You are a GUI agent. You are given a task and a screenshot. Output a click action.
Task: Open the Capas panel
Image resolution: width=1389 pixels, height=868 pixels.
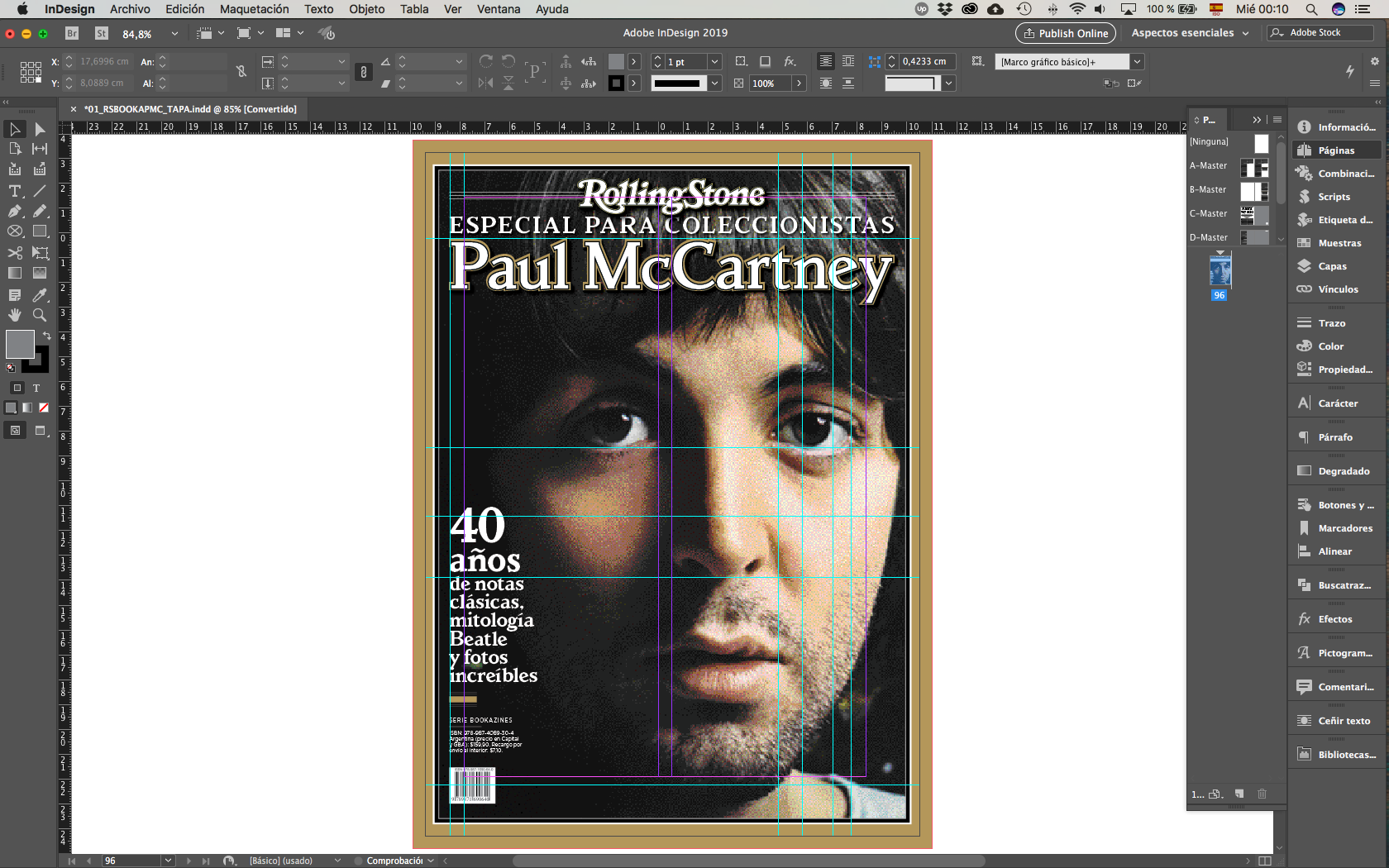(1336, 266)
